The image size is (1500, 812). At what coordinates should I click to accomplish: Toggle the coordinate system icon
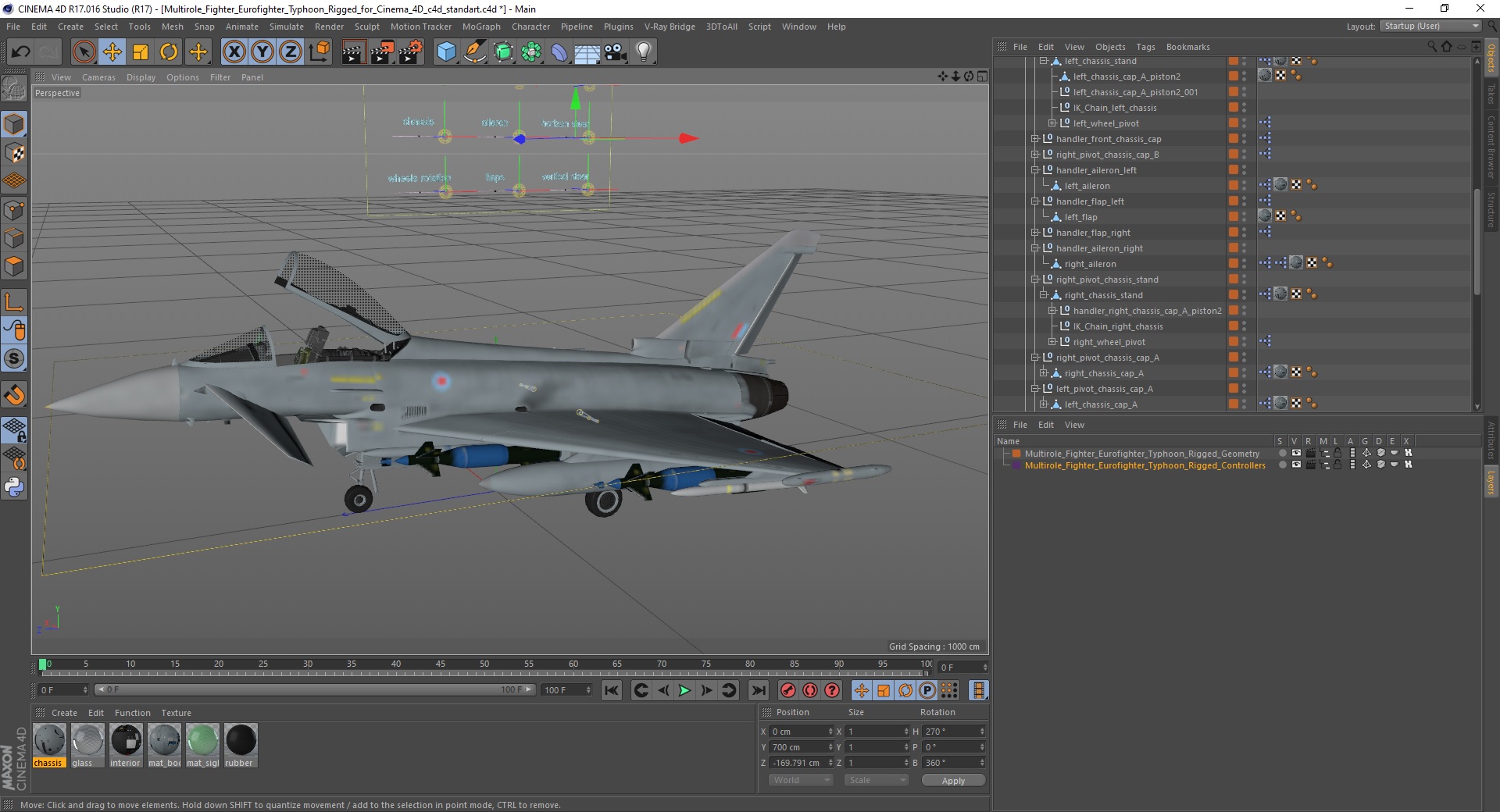319,52
